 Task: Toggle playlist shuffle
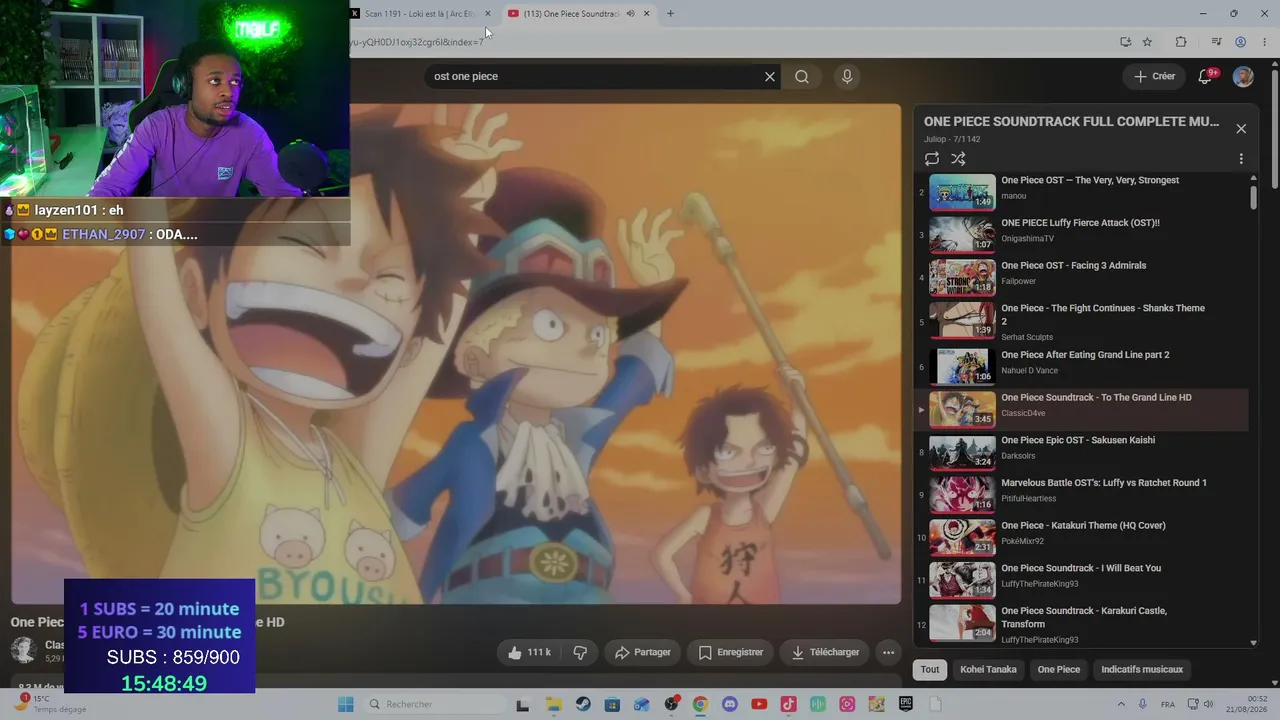(x=958, y=159)
